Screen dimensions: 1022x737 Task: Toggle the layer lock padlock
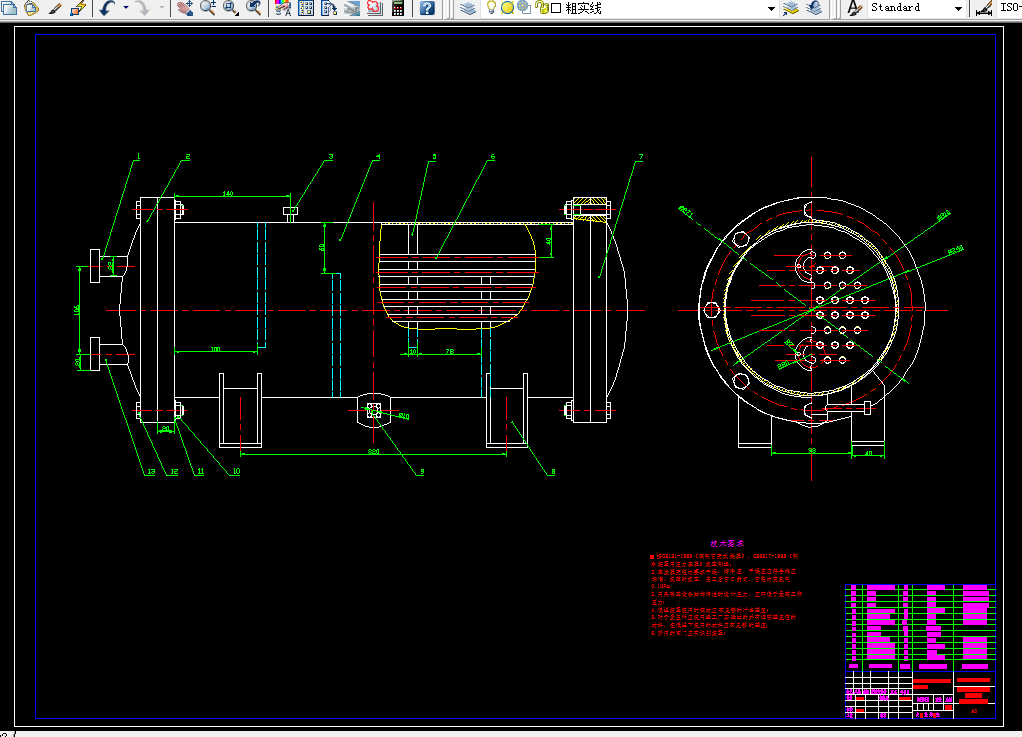click(x=541, y=8)
